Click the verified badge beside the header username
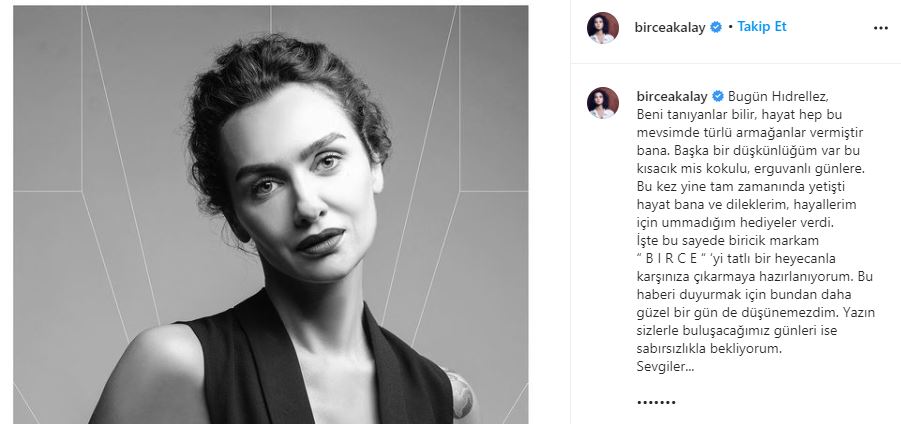The width and height of the screenshot is (901, 424). (715, 27)
